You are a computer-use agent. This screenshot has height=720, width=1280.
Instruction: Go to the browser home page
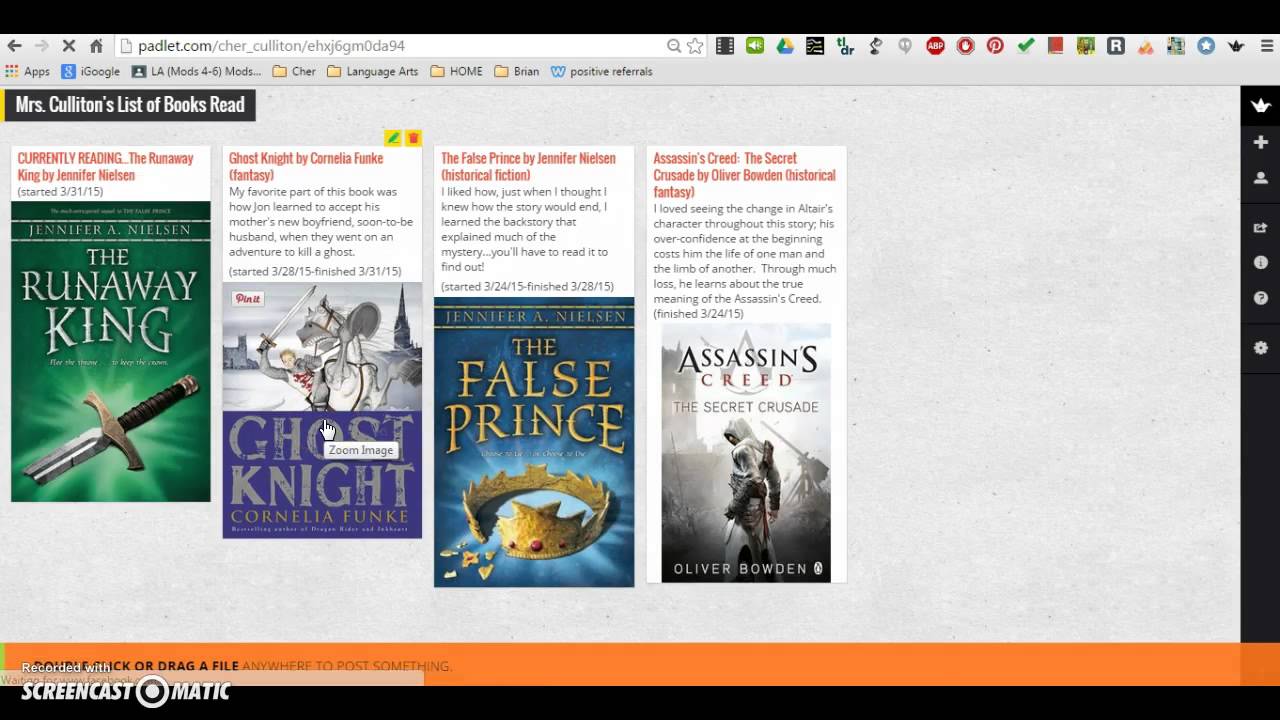[x=96, y=46]
